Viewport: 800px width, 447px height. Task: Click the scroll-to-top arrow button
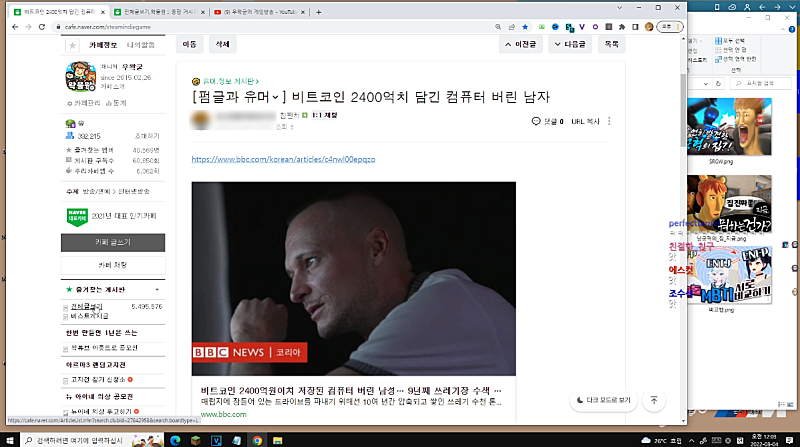(x=654, y=401)
